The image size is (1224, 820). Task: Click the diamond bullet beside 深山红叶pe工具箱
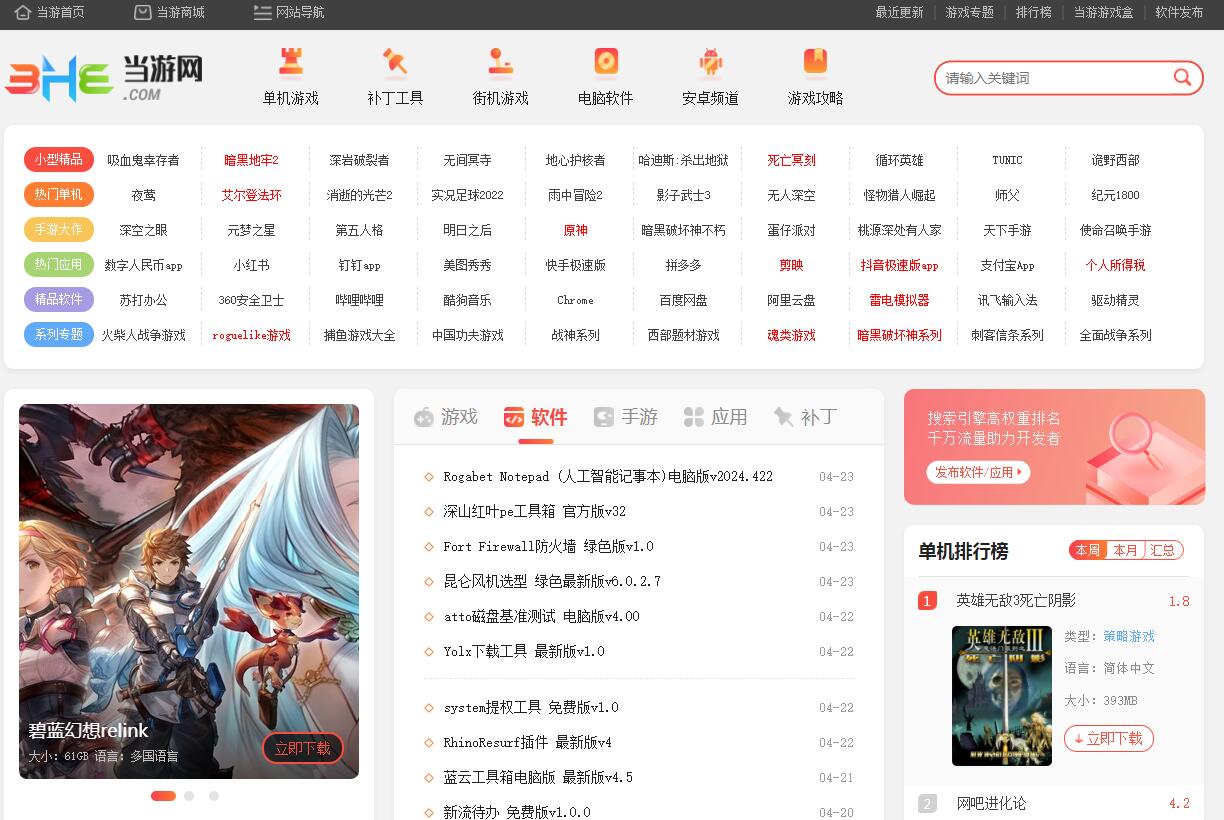point(429,512)
